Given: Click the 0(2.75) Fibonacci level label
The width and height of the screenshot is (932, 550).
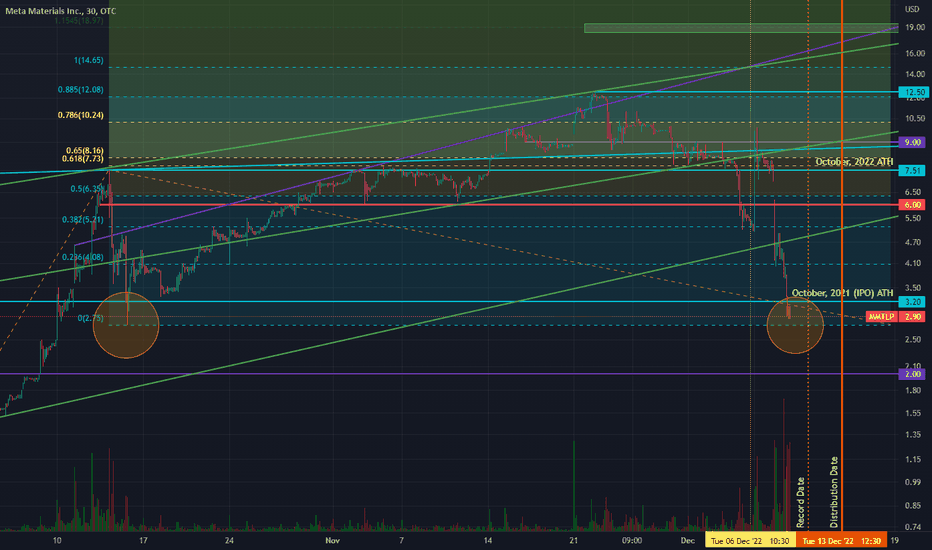Looking at the screenshot, I should pyautogui.click(x=90, y=318).
